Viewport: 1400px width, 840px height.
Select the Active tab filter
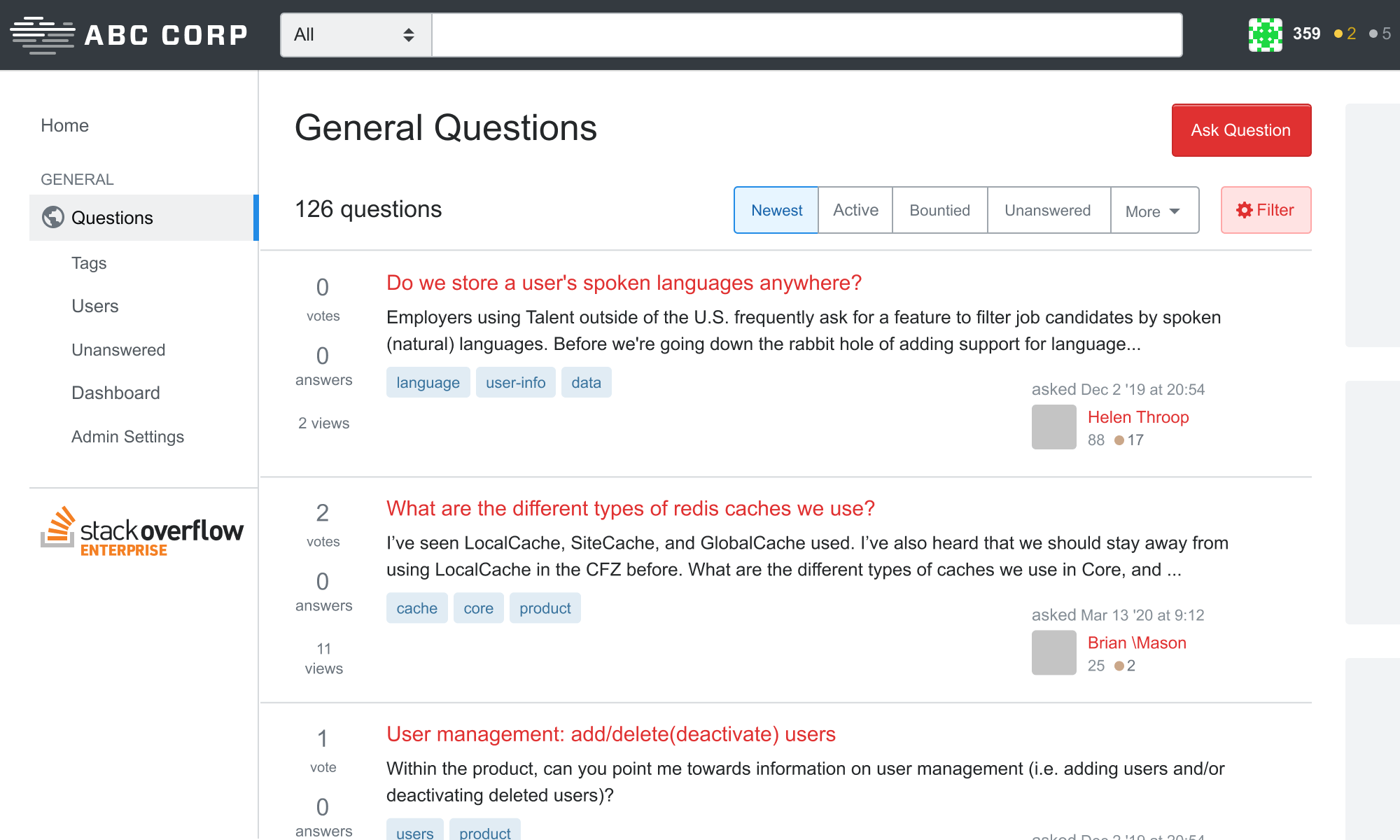pyautogui.click(x=855, y=209)
